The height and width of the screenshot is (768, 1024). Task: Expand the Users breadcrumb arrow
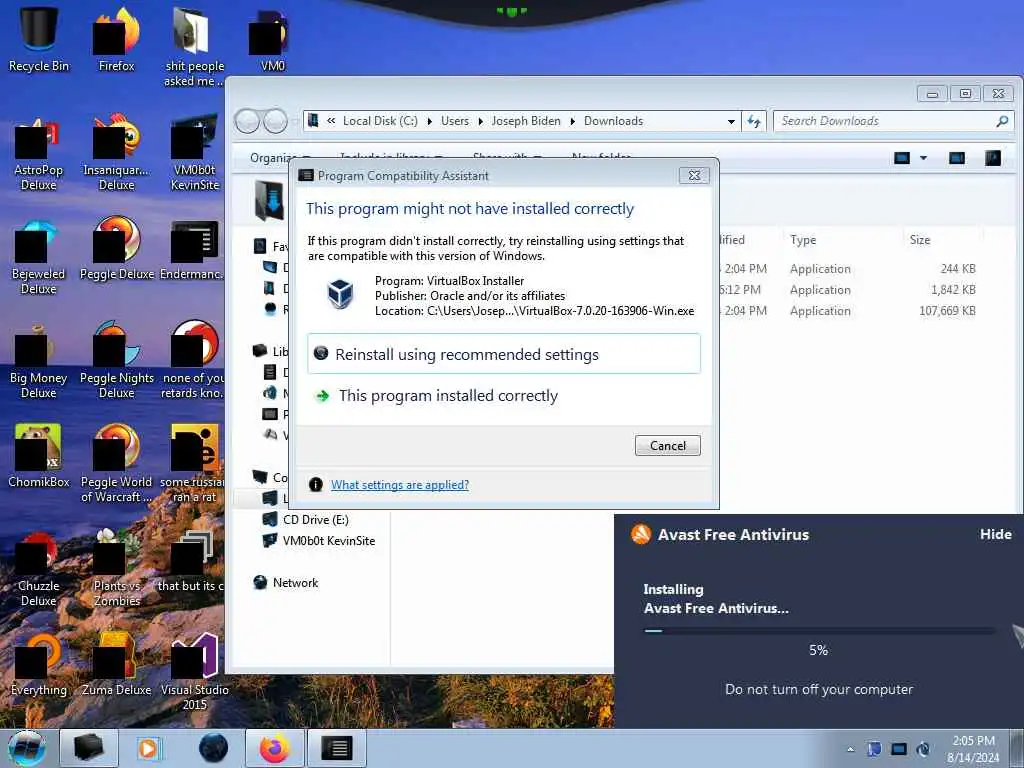coord(481,121)
